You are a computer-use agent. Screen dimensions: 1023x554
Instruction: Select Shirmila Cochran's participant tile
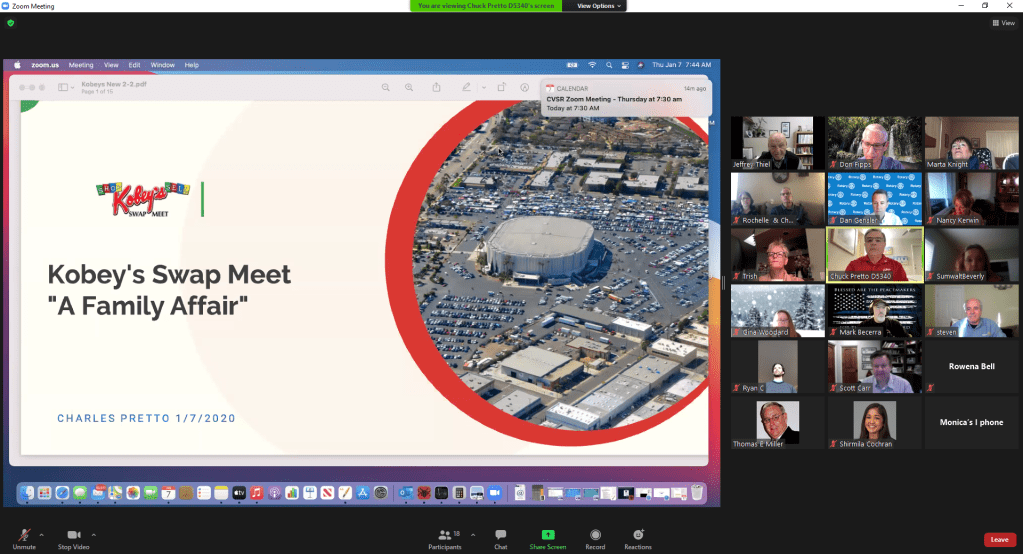click(873, 422)
